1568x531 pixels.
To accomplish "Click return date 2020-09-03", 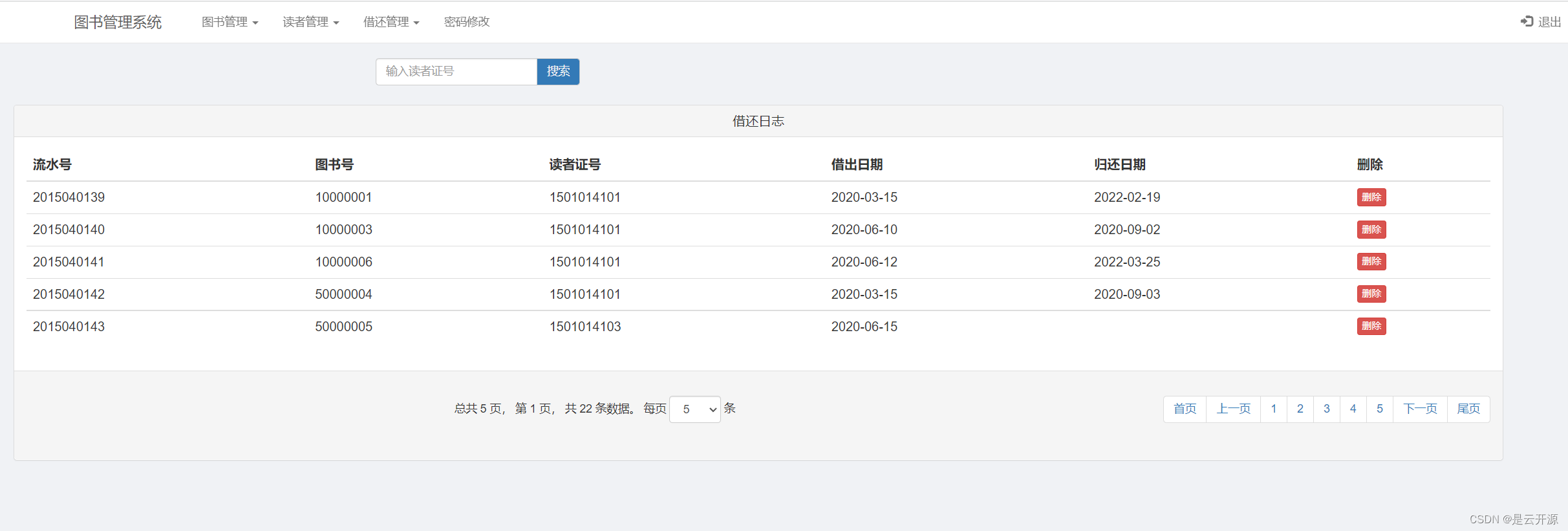I will point(1127,294).
